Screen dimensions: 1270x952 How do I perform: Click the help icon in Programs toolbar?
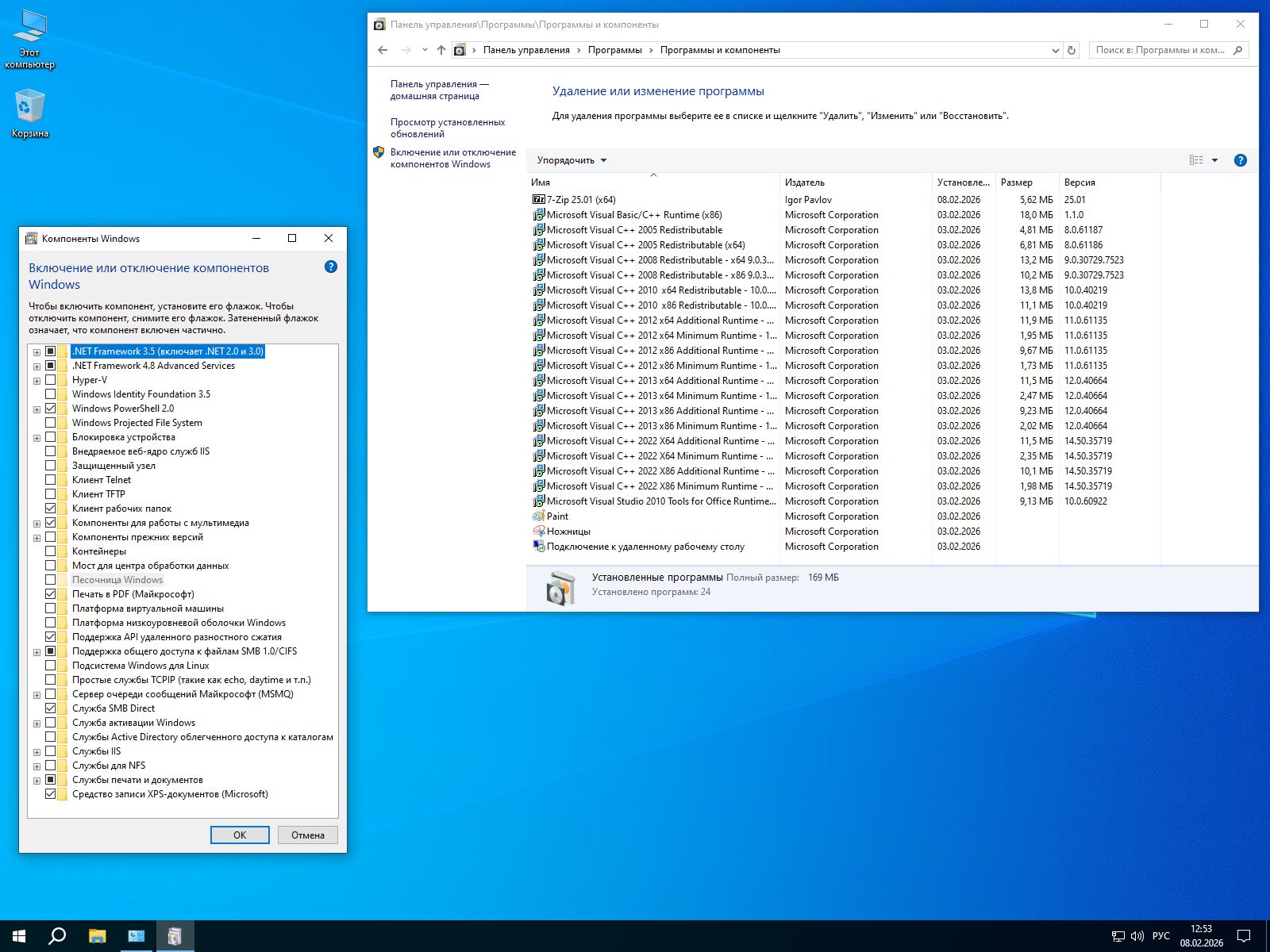1240,160
